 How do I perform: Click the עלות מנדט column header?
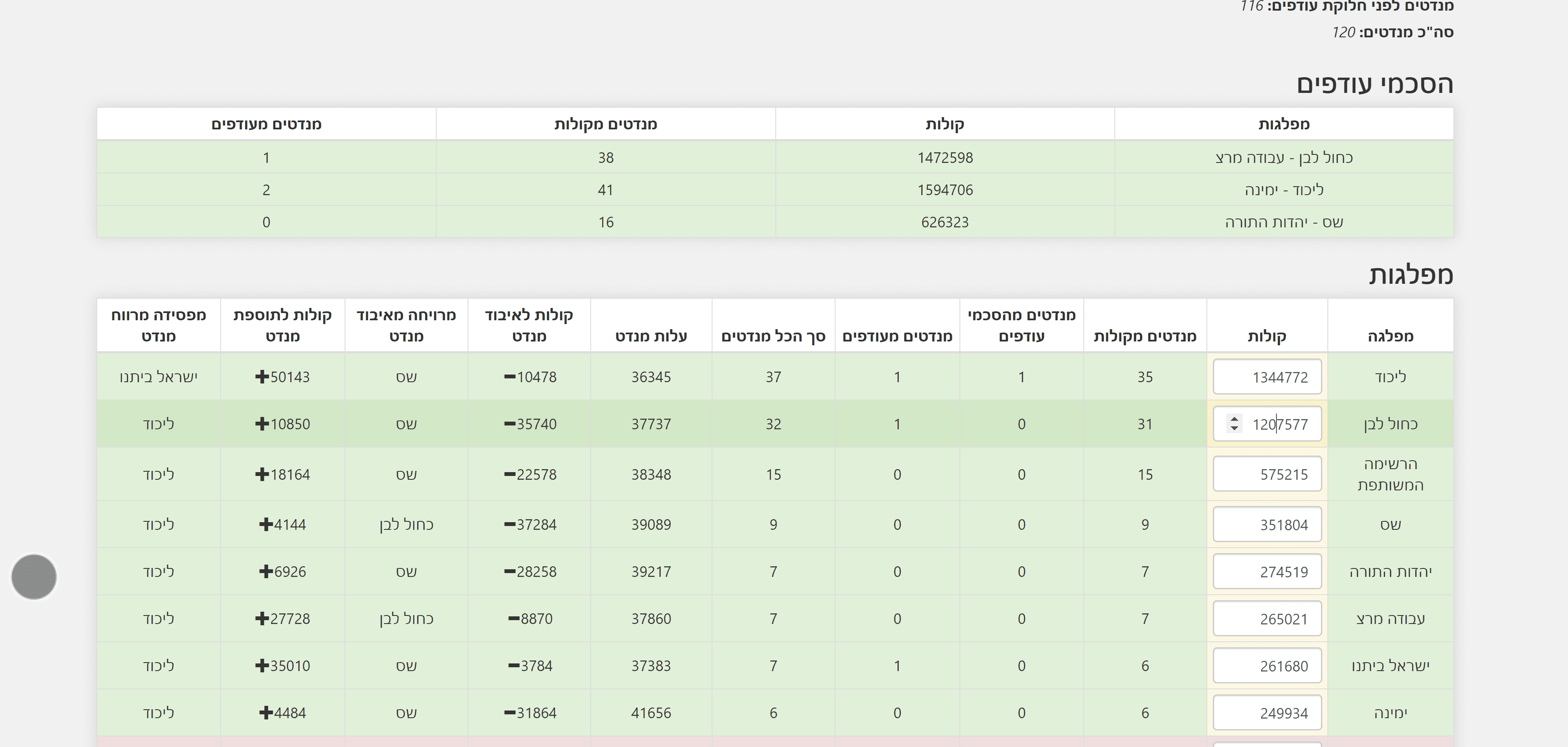651,336
